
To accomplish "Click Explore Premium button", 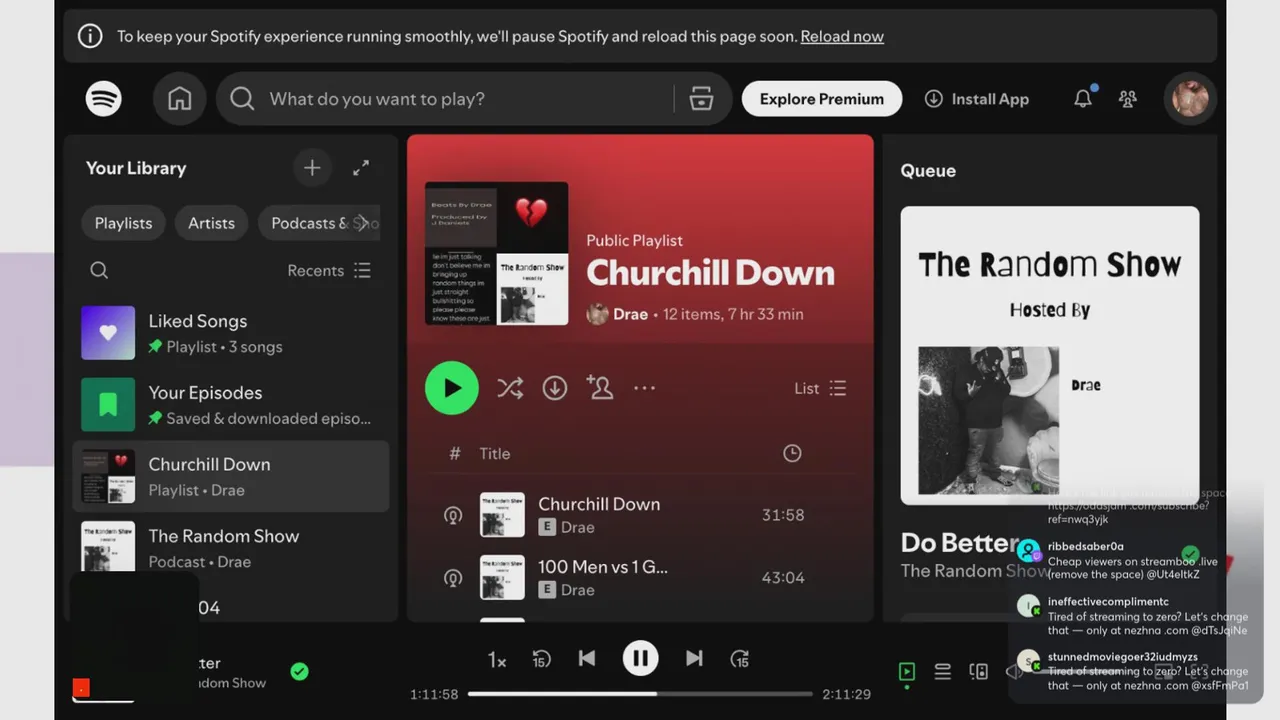I will [x=822, y=99].
